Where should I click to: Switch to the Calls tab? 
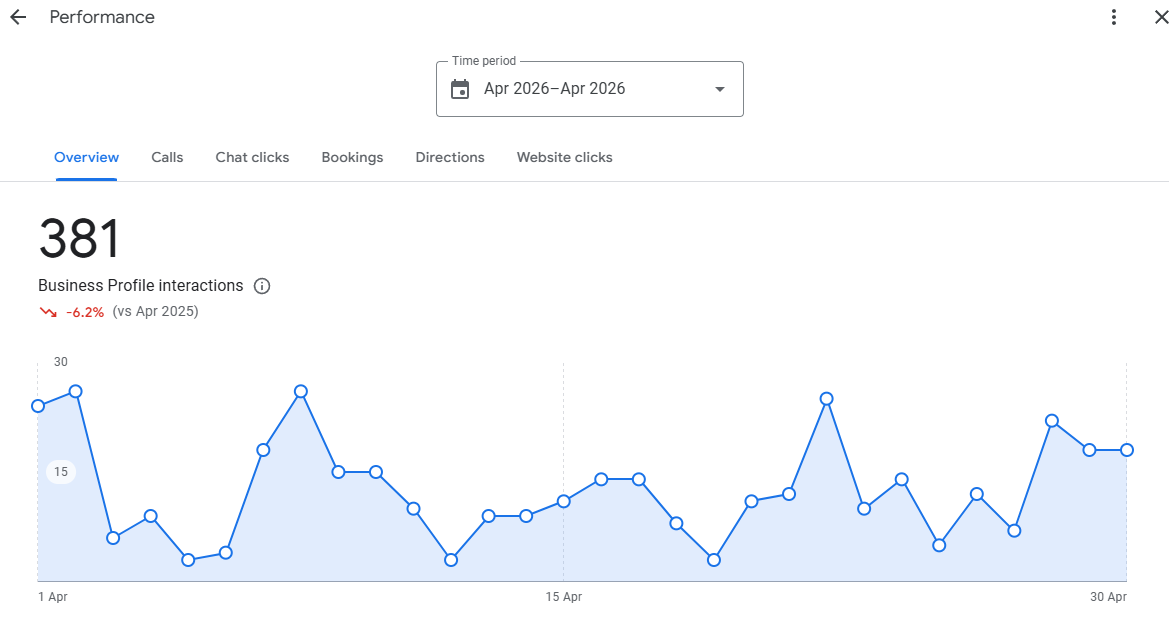(167, 157)
